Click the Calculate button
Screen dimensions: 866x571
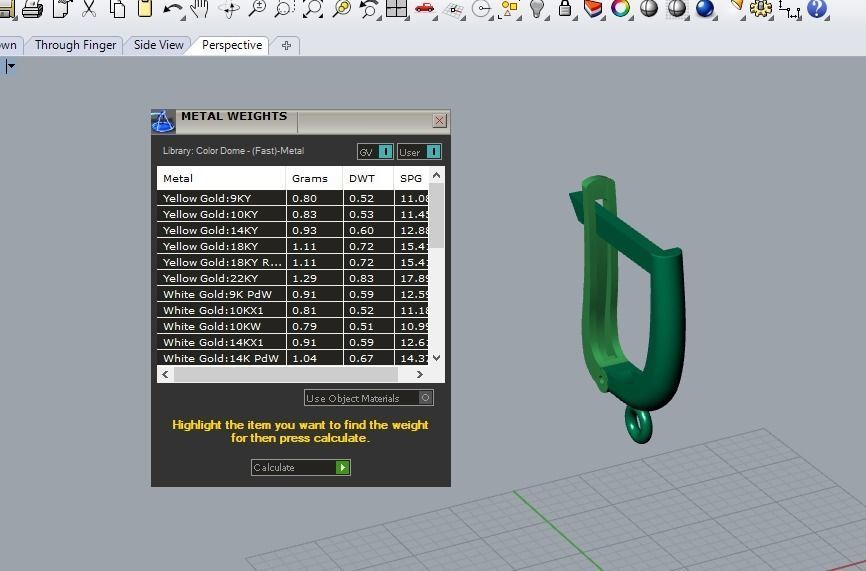click(300, 467)
